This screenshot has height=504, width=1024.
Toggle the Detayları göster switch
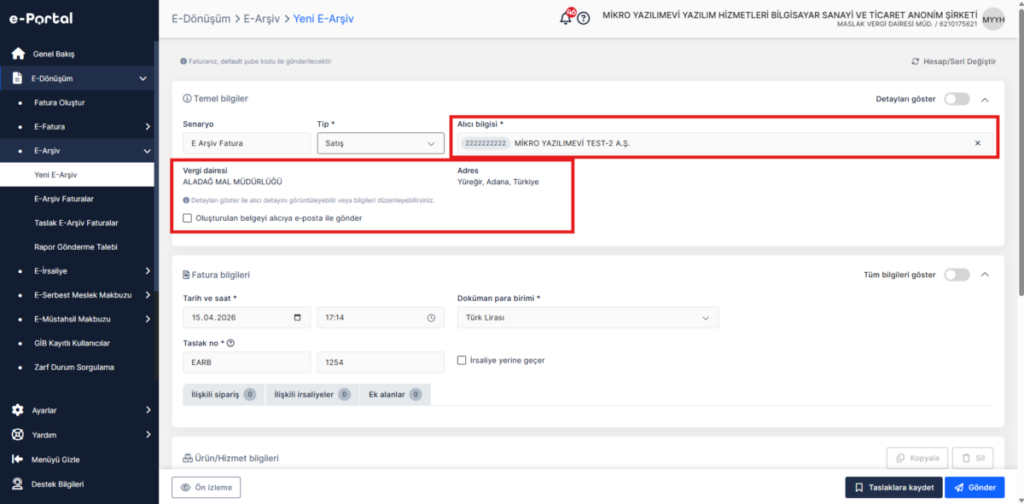click(957, 99)
